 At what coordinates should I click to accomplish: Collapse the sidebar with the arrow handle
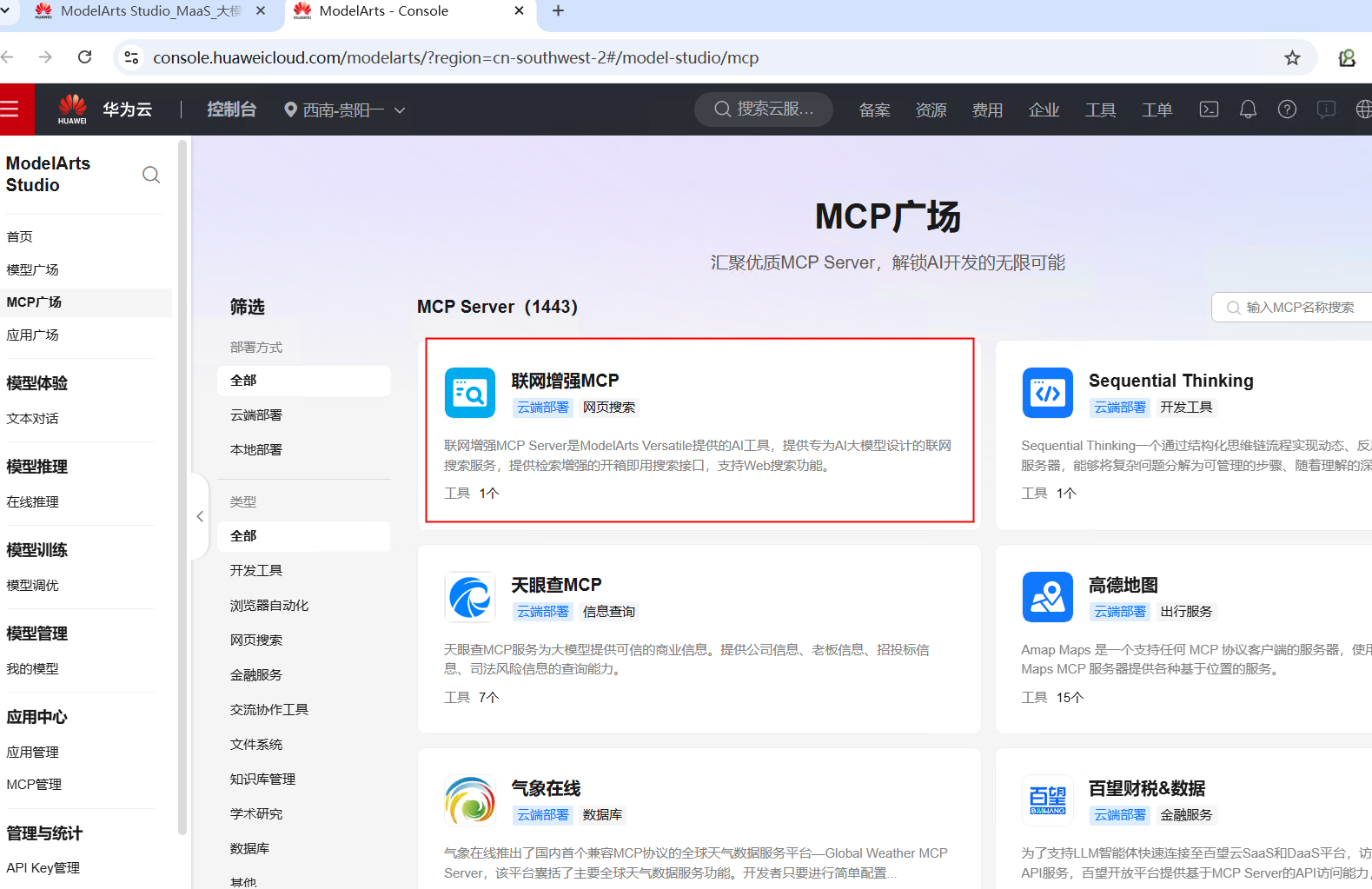[x=200, y=516]
